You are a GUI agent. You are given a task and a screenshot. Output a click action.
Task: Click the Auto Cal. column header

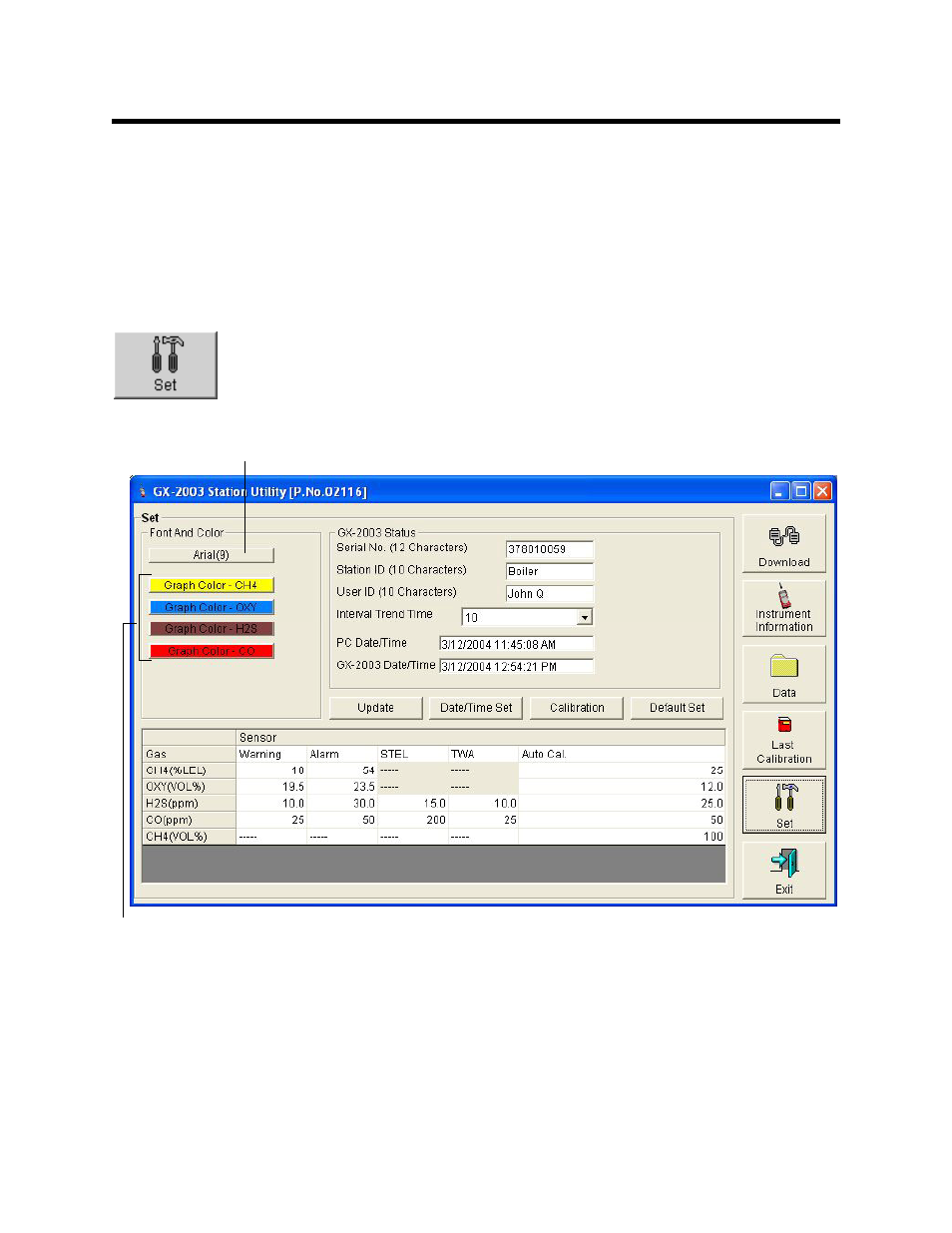click(622, 754)
